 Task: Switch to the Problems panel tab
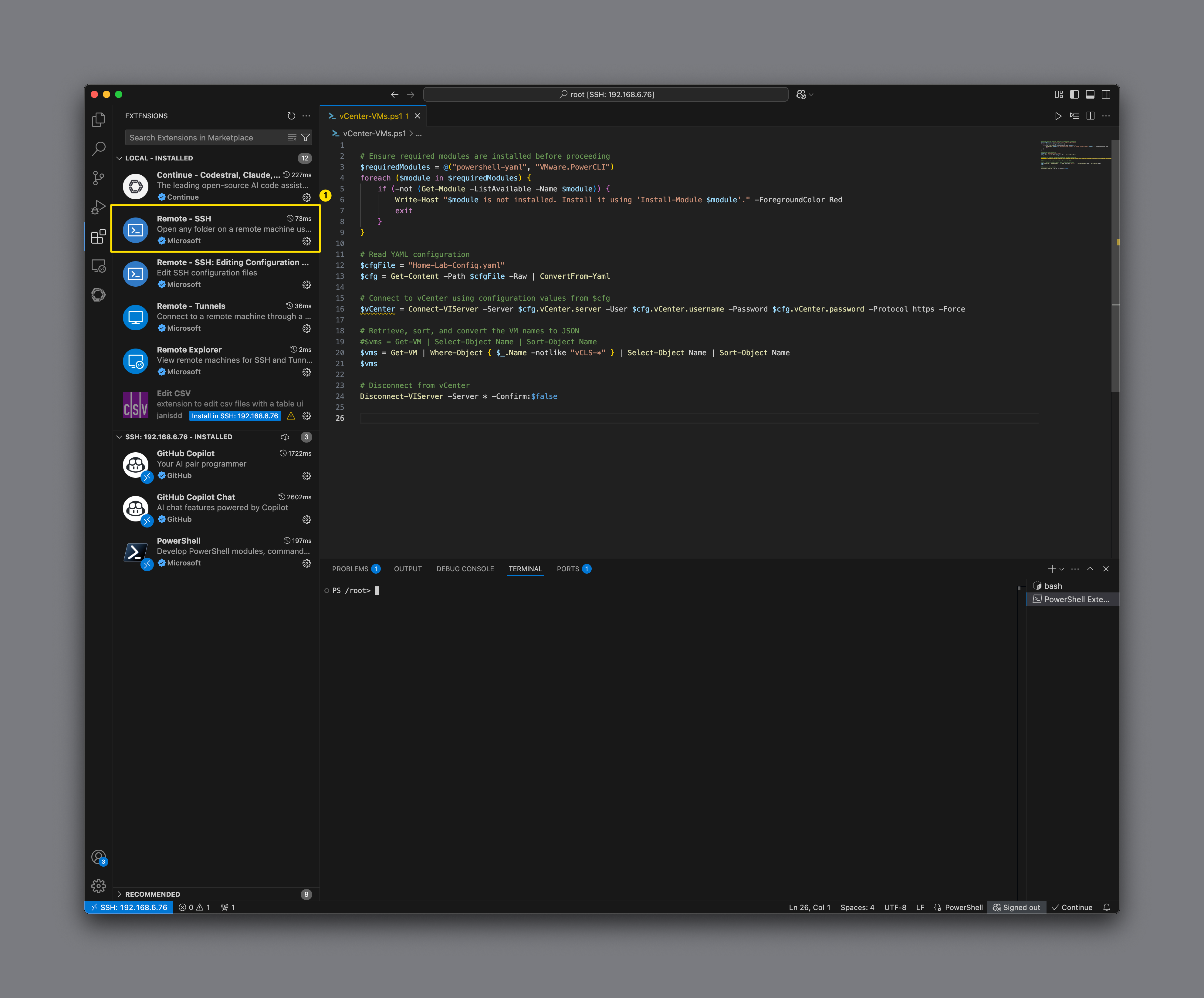click(350, 569)
